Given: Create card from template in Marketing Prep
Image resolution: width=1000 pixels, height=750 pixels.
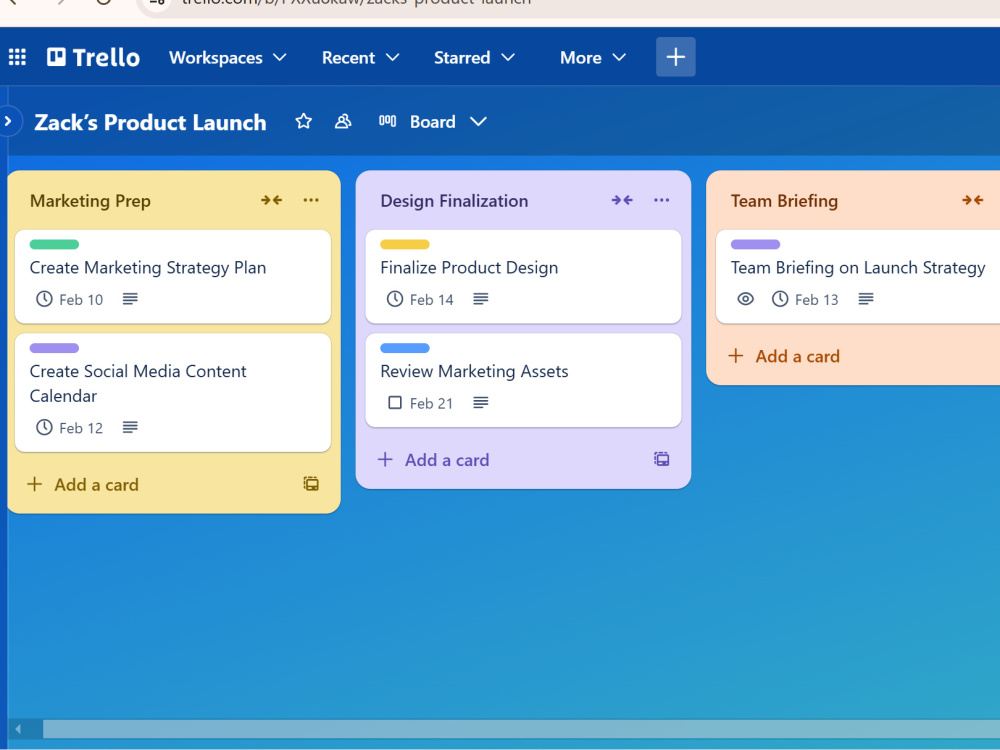Looking at the screenshot, I should click(x=311, y=484).
